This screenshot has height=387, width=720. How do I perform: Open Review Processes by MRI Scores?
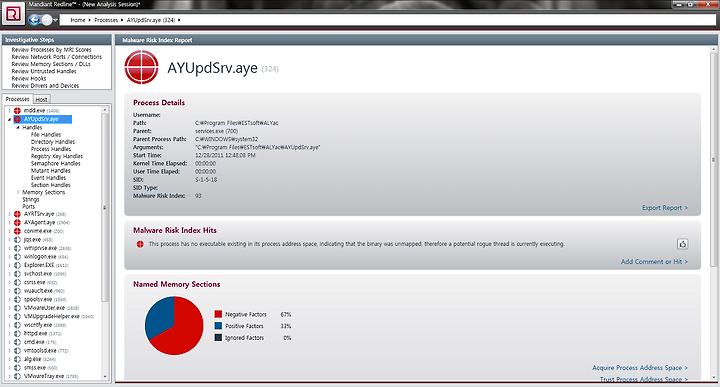(x=51, y=50)
